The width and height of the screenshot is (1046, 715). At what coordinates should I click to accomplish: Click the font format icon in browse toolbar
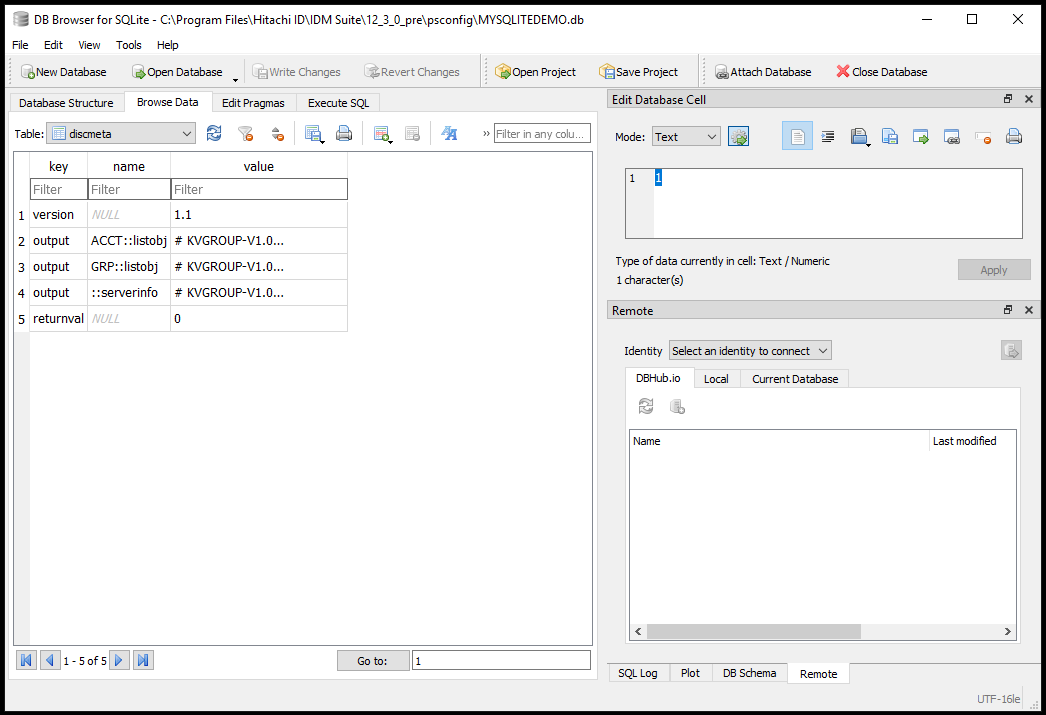coord(449,133)
